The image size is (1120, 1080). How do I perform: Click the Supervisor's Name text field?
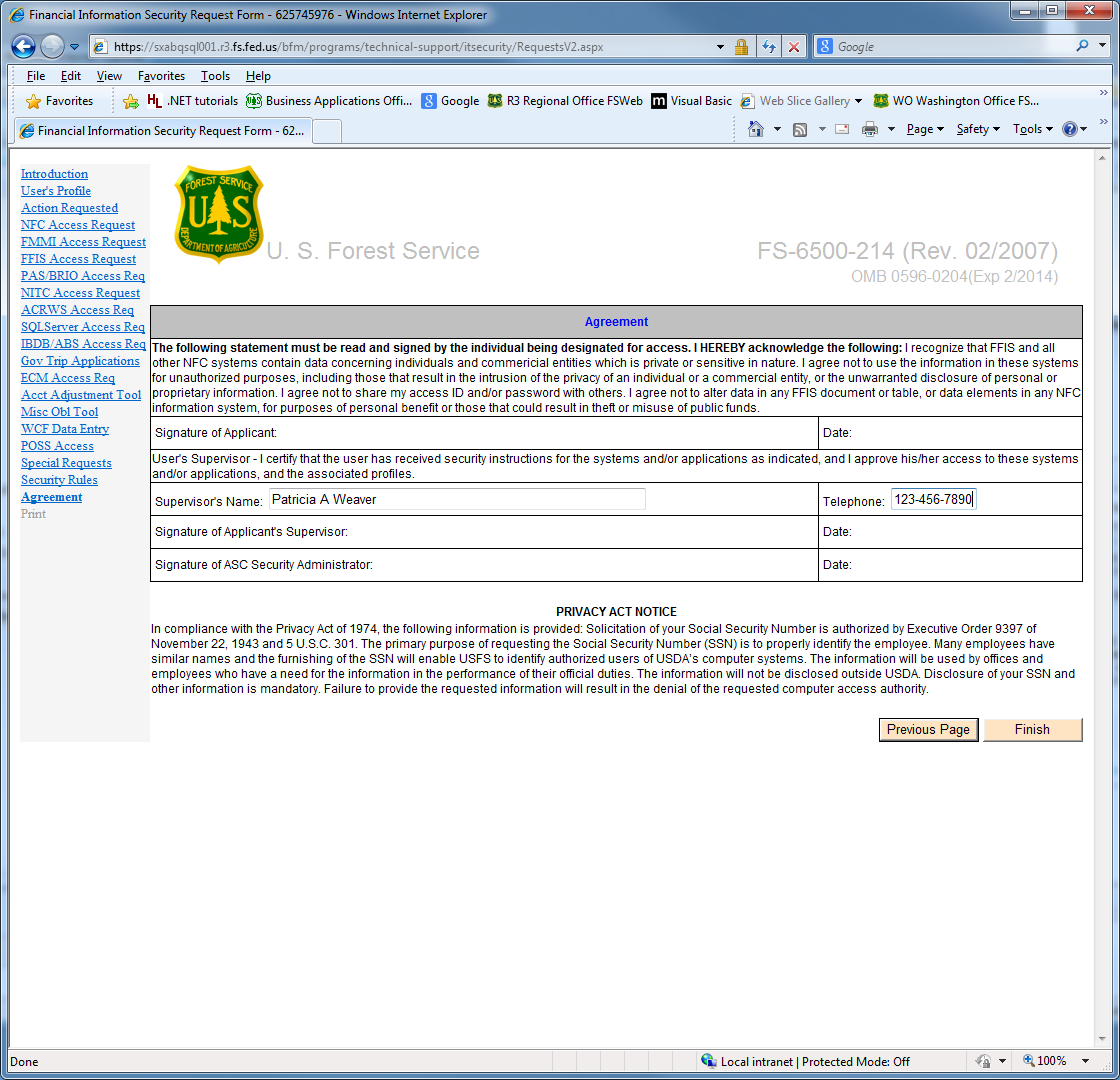[457, 499]
